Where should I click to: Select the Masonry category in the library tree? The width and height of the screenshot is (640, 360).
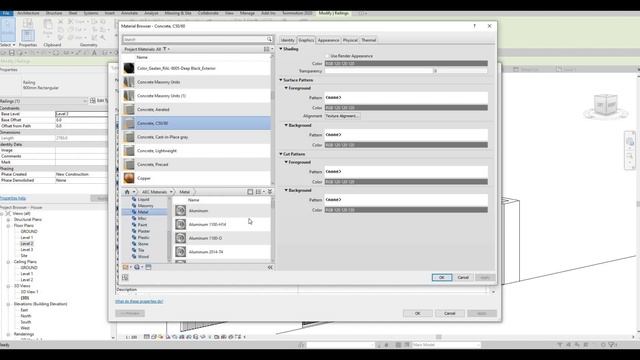[145, 206]
